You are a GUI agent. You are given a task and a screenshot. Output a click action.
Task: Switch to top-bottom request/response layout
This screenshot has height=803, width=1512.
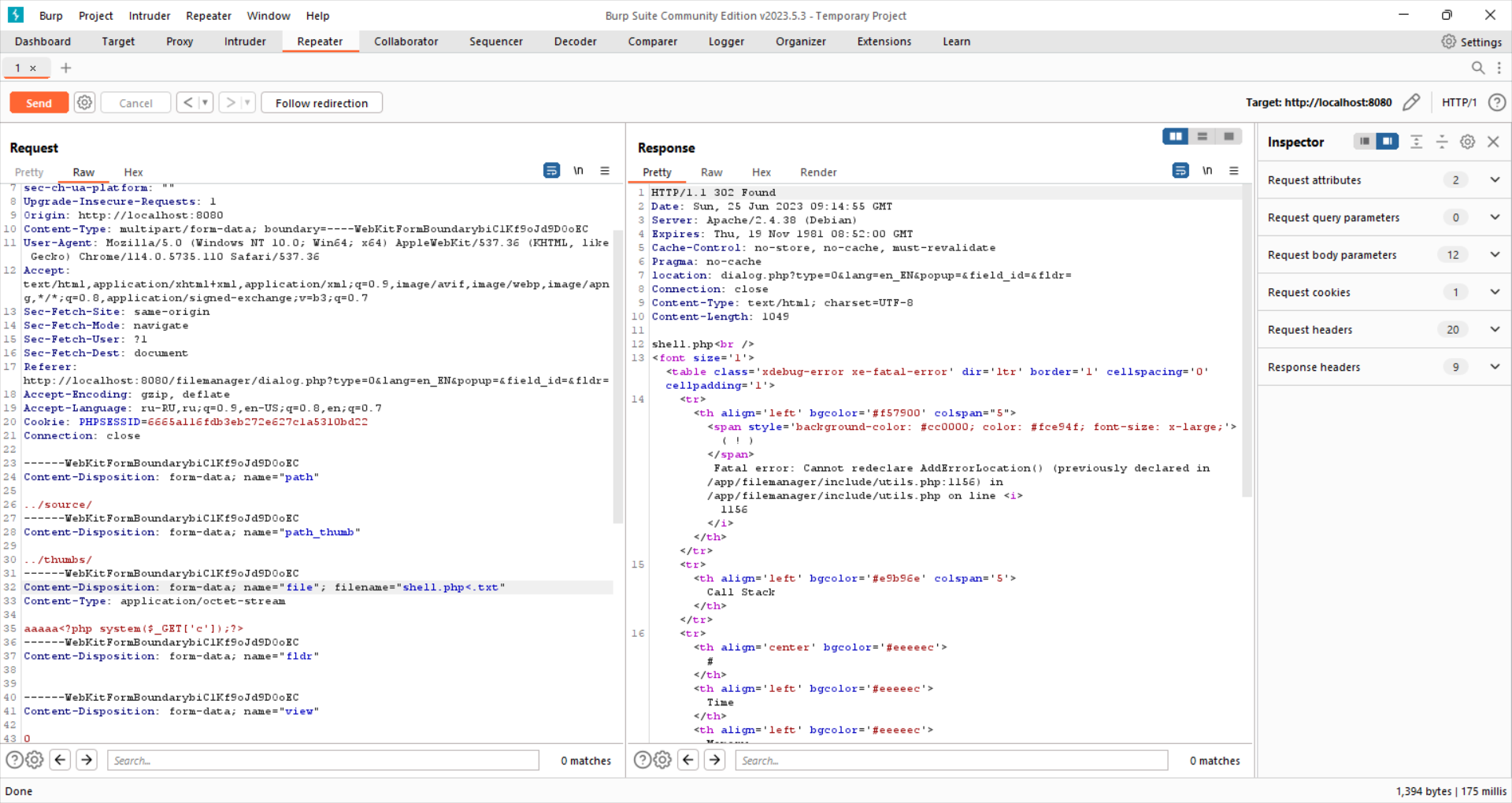1203,137
